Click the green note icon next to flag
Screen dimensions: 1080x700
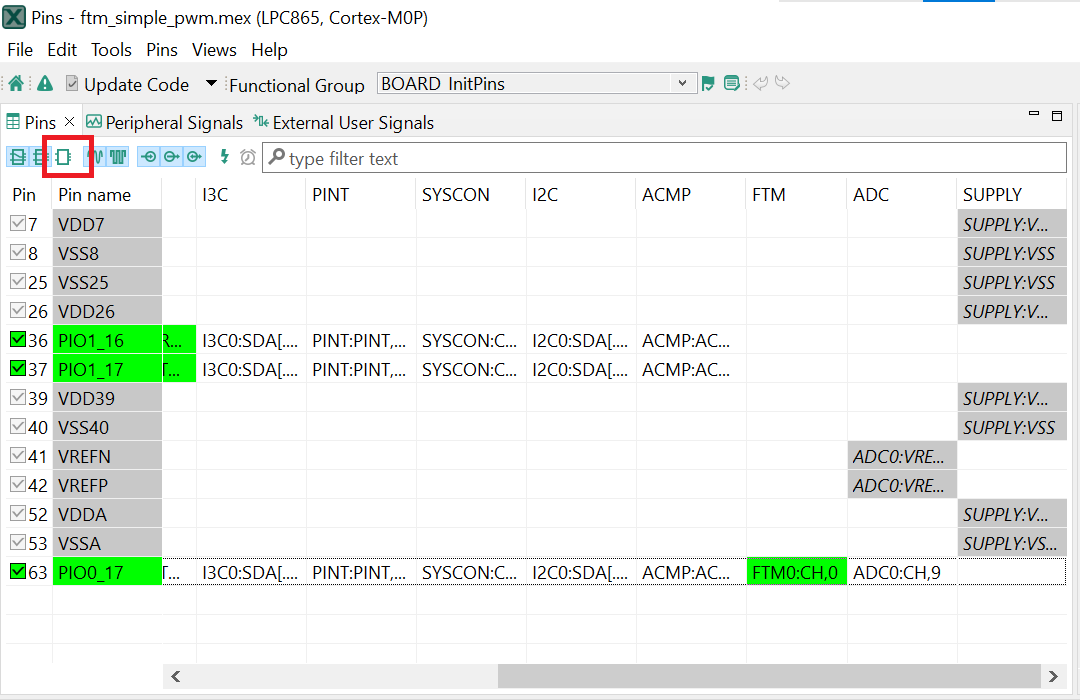pos(732,84)
